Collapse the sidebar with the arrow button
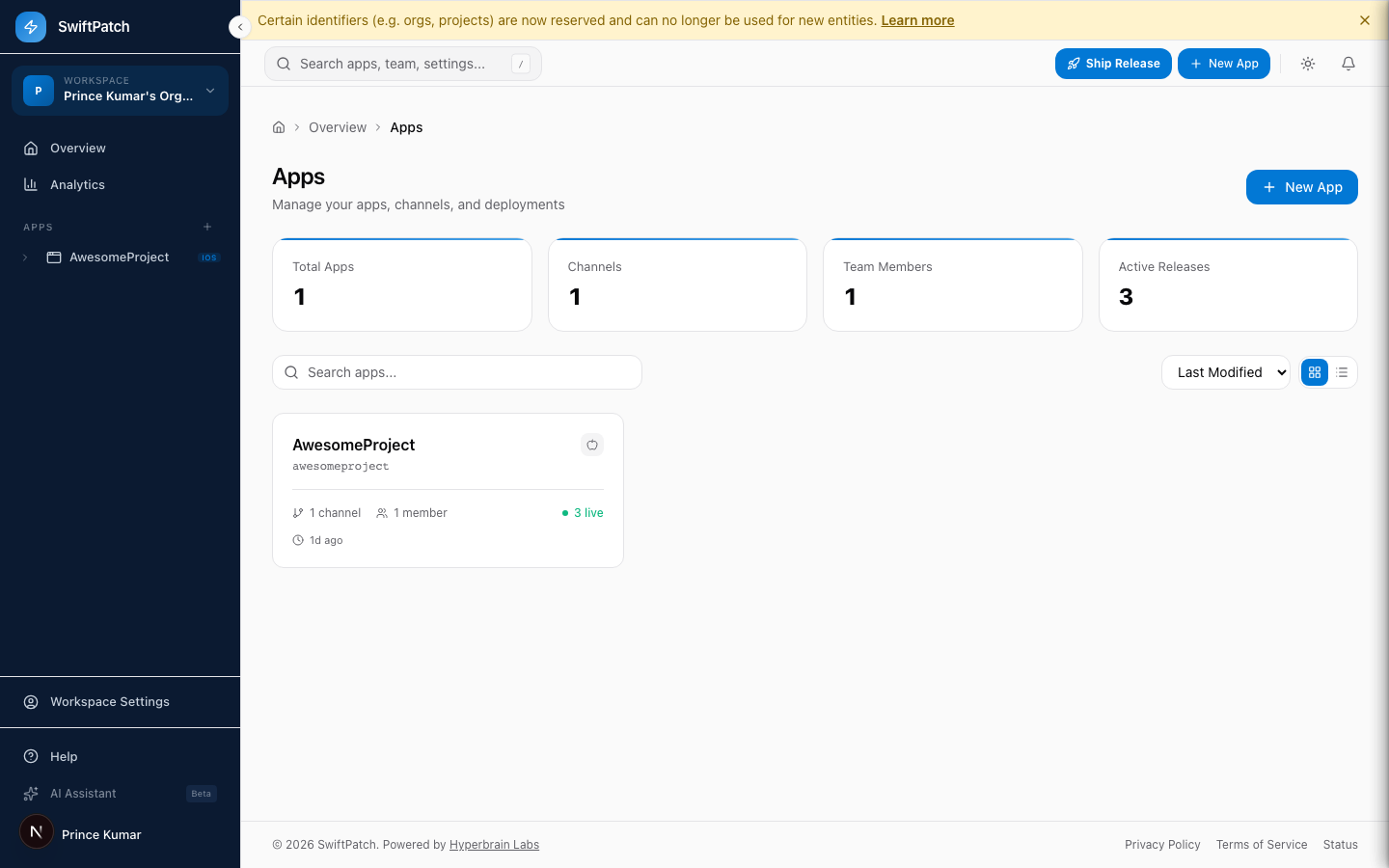Image resolution: width=1389 pixels, height=868 pixels. (239, 27)
